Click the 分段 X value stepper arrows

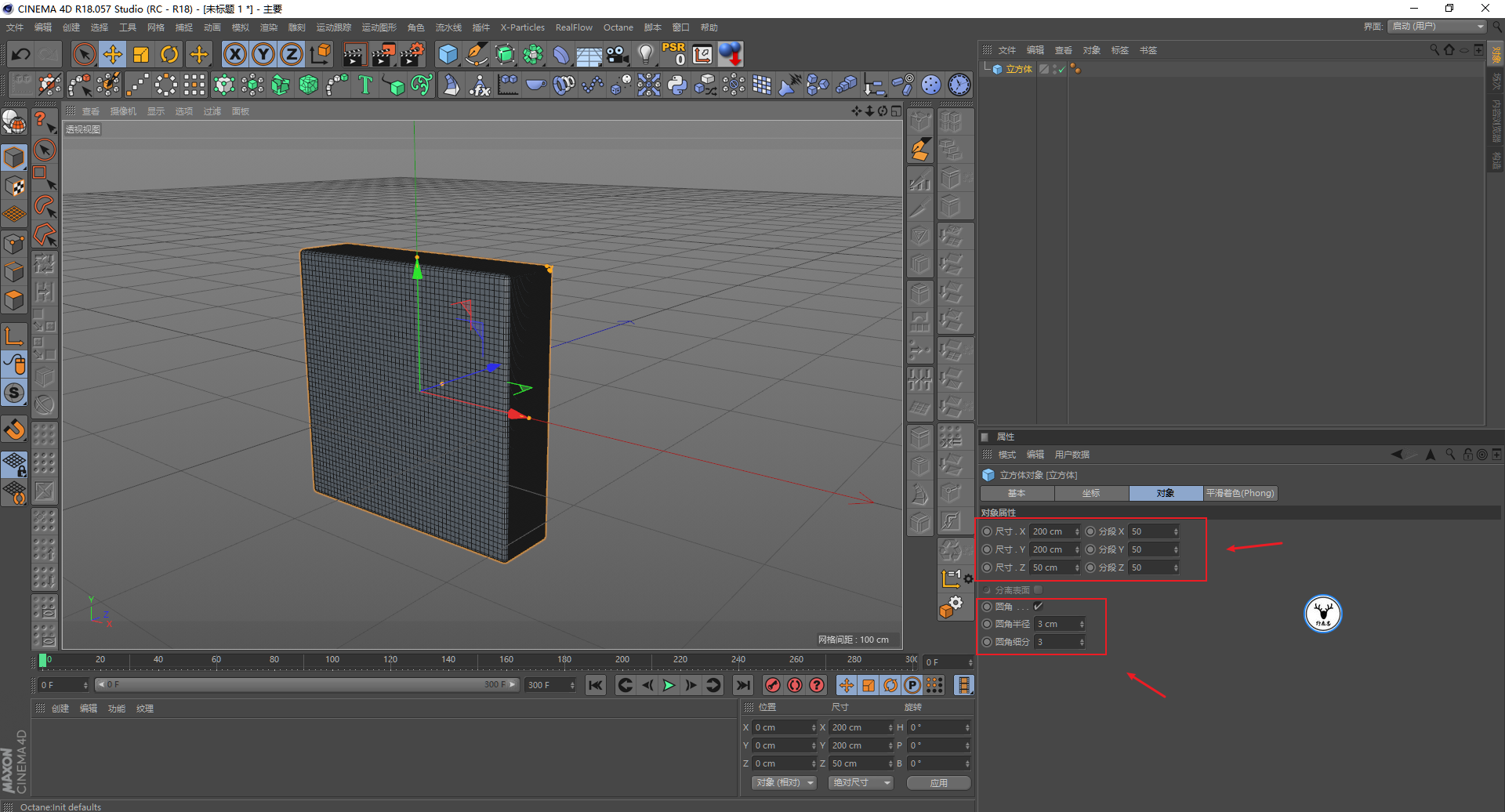tap(1176, 531)
